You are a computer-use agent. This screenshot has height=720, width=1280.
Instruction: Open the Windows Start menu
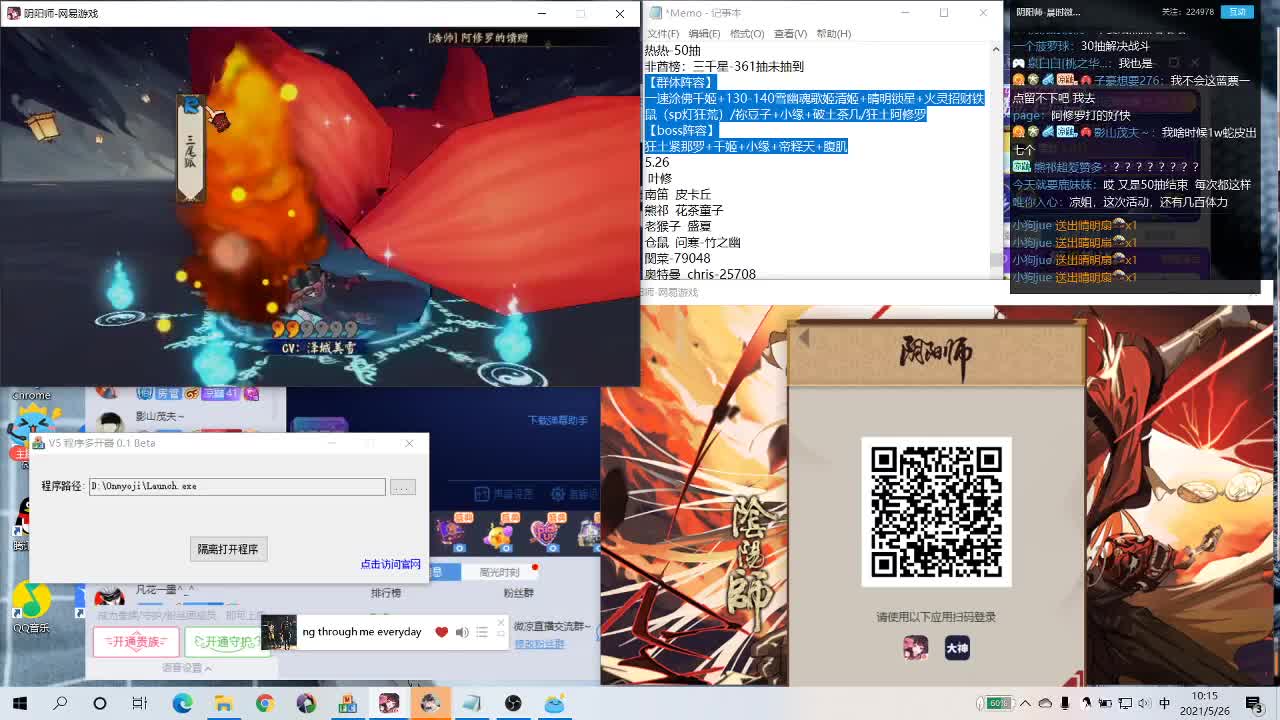pyautogui.click(x=19, y=703)
